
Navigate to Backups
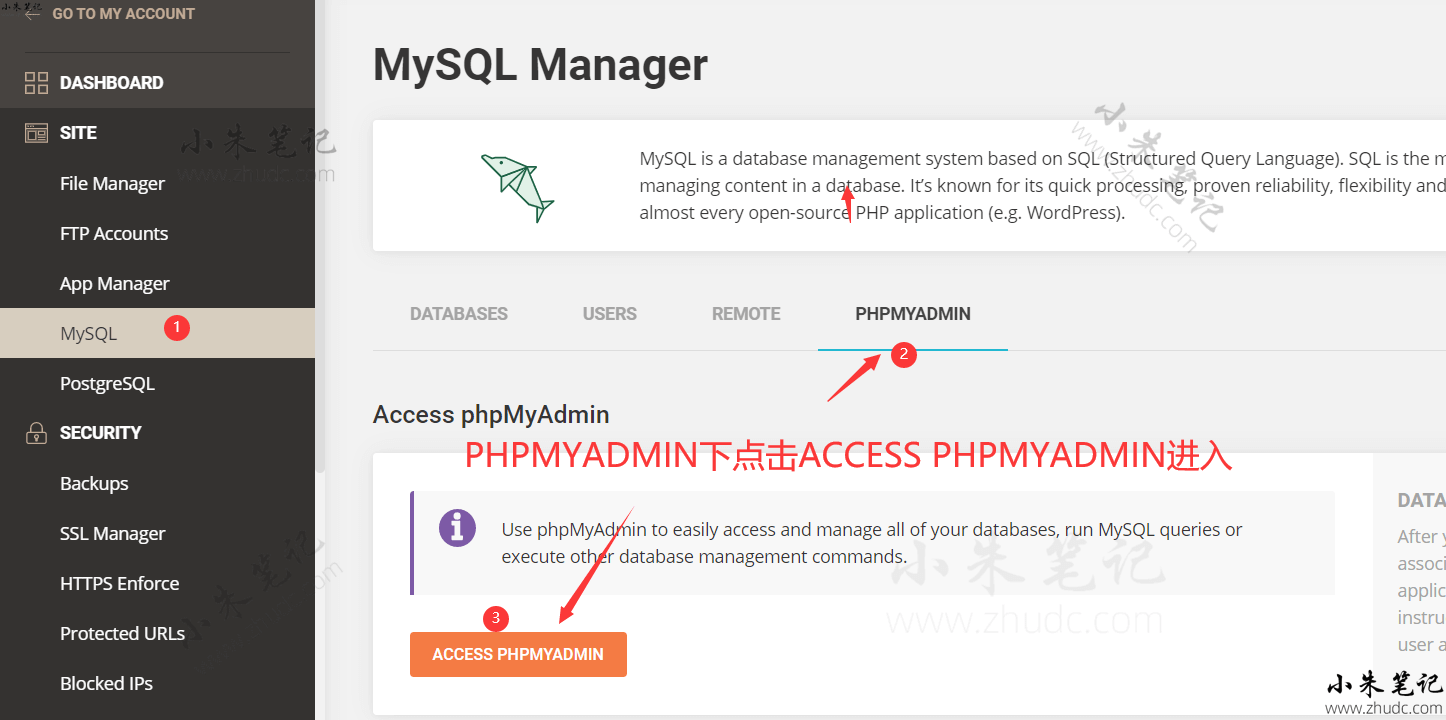coord(94,484)
